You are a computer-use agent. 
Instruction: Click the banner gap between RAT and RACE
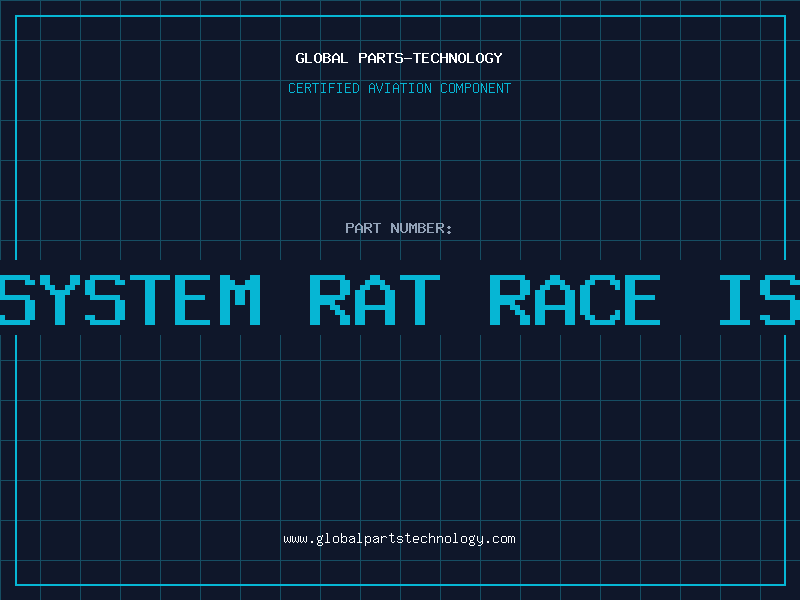pyautogui.click(x=465, y=299)
